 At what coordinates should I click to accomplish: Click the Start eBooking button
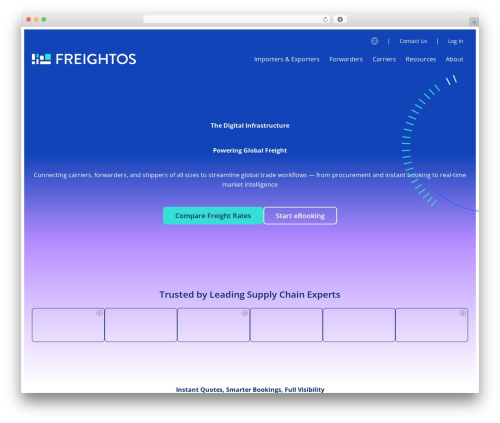[x=300, y=216]
